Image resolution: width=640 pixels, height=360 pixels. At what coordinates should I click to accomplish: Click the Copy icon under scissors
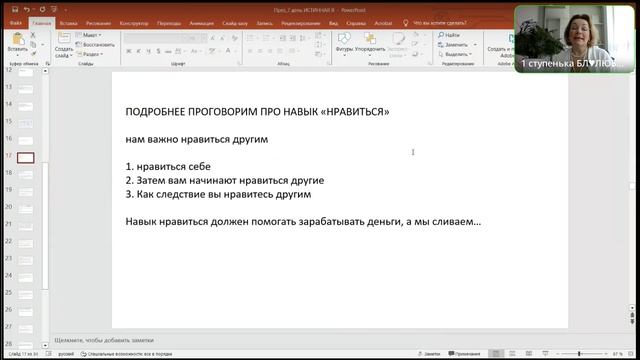pyautogui.click(x=33, y=44)
